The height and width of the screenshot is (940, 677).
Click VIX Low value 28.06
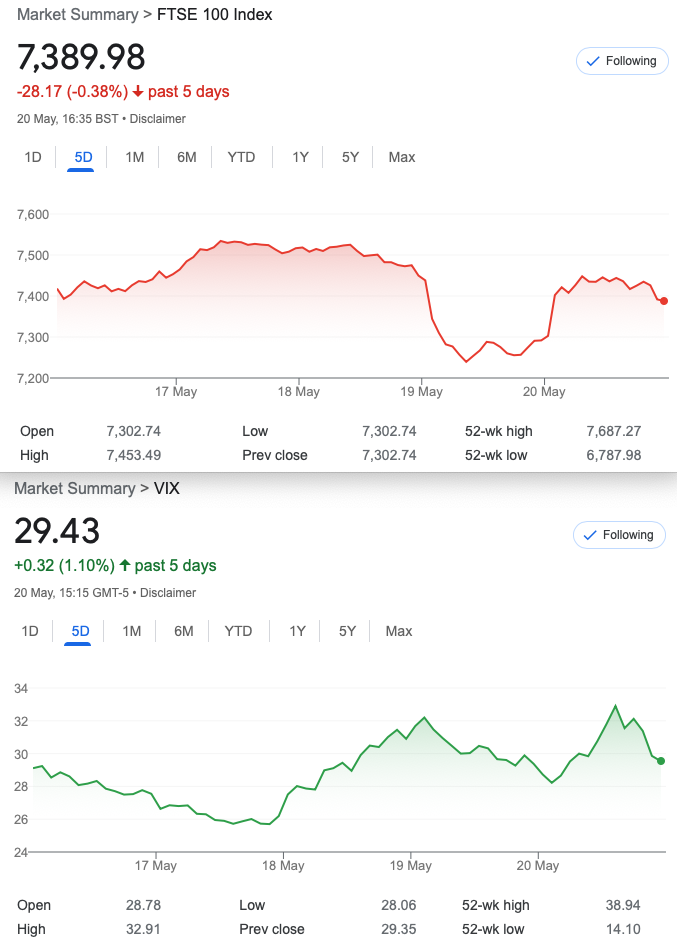[x=399, y=905]
